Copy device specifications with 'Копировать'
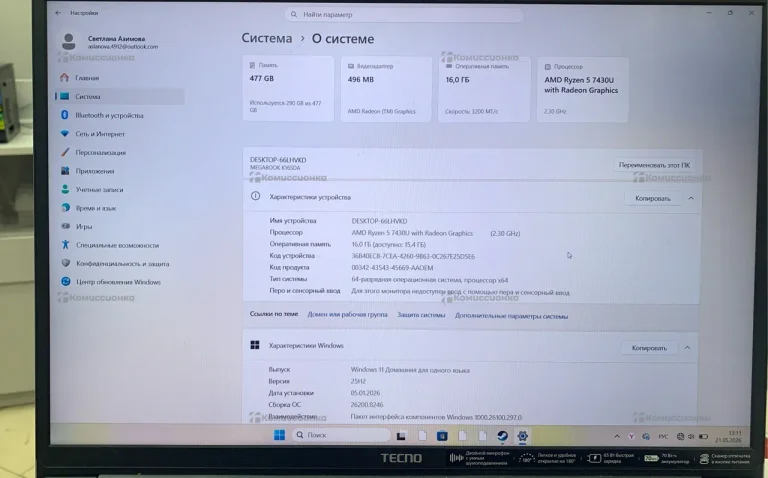Viewport: 768px width, 478px height. [x=652, y=198]
